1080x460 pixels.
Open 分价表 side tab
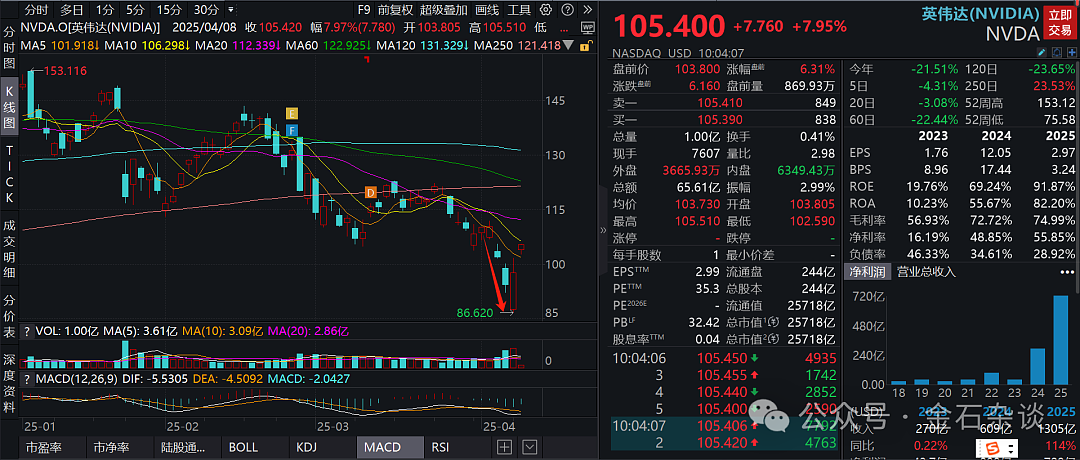(9, 318)
